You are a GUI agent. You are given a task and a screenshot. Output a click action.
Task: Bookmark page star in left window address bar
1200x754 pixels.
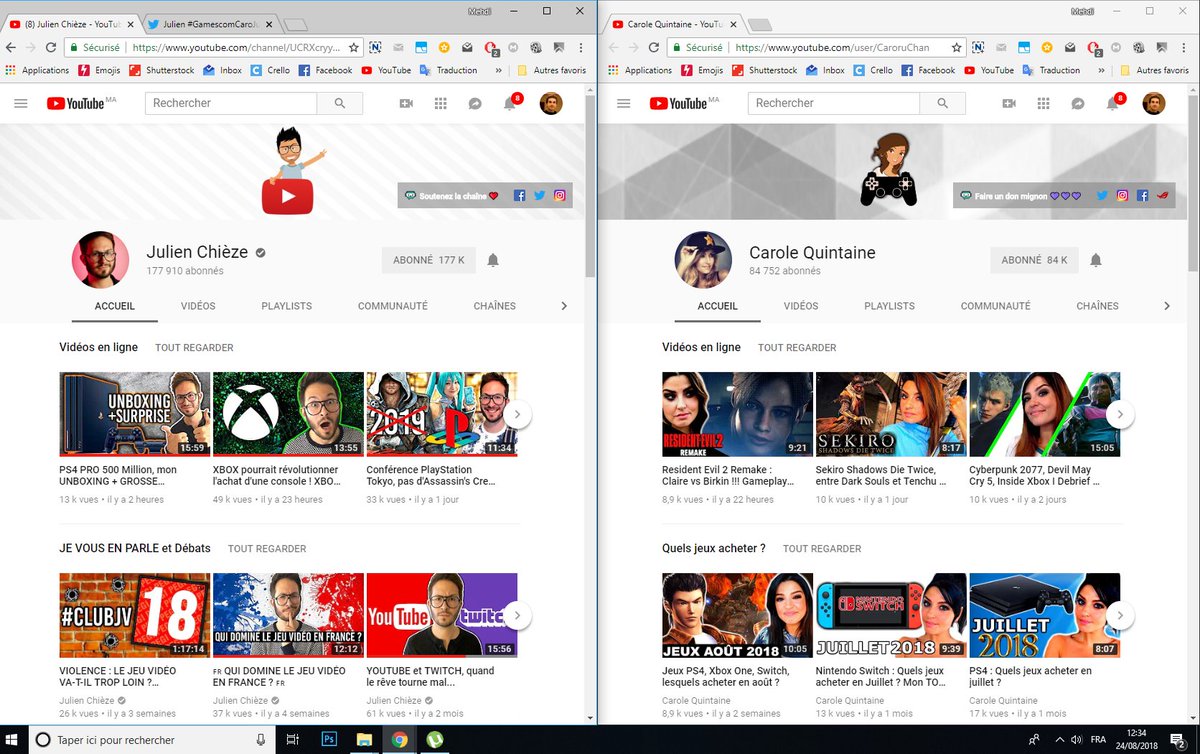pos(353,47)
